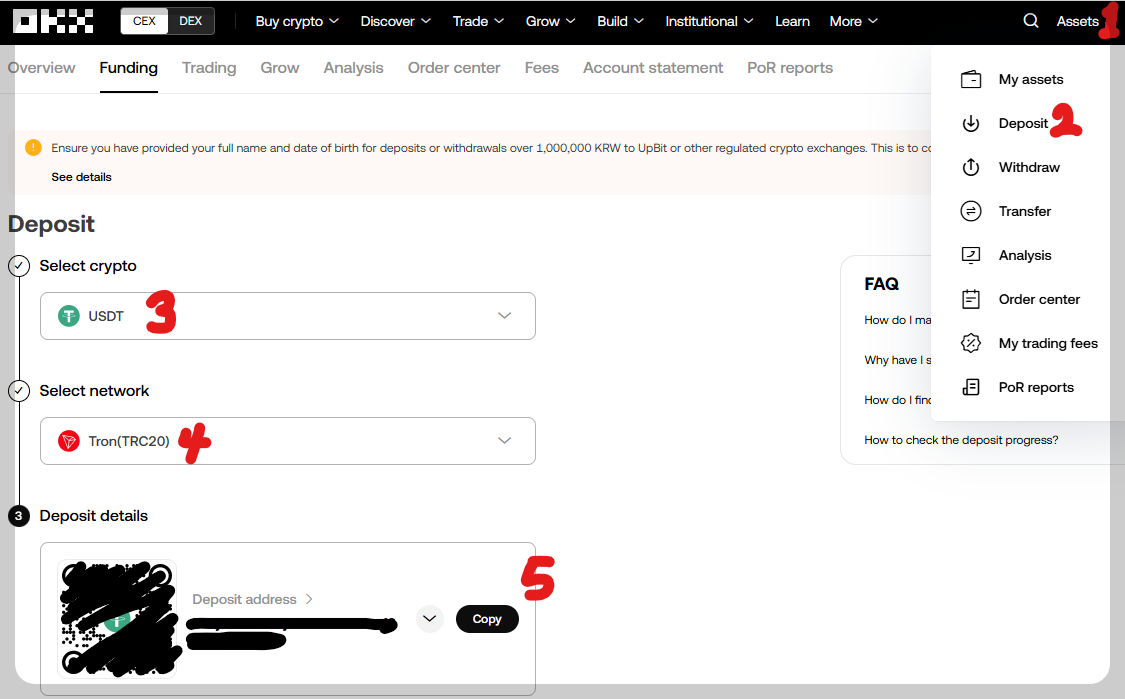Select Deposit in dropdown menu
Image resolution: width=1125 pixels, height=699 pixels.
pos(1023,123)
